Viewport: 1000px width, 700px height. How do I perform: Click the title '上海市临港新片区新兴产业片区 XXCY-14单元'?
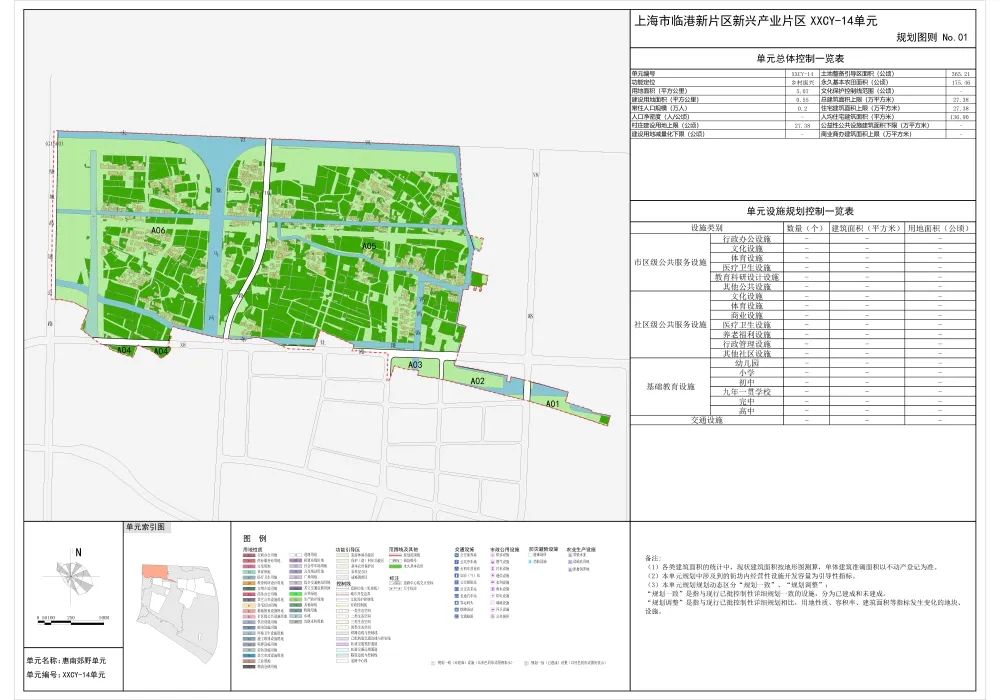(x=755, y=21)
